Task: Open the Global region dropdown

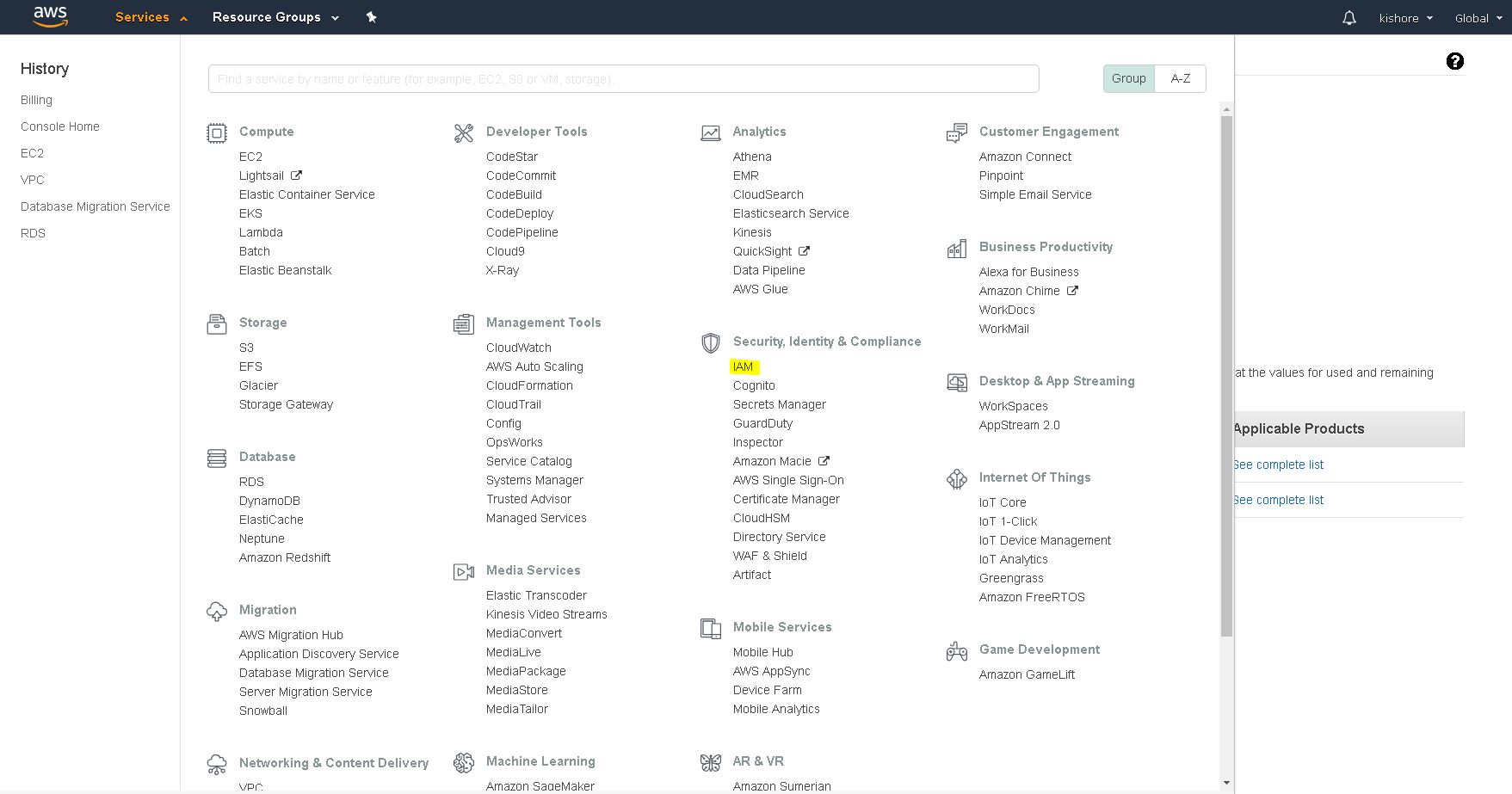Action: [x=1478, y=18]
